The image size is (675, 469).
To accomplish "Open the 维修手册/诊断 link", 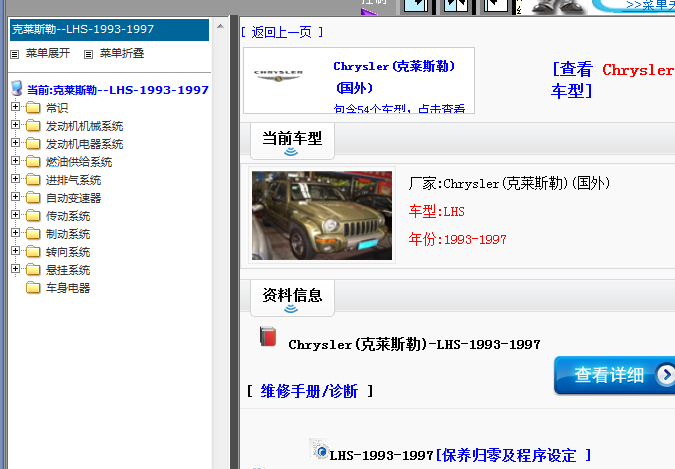I will [309, 391].
